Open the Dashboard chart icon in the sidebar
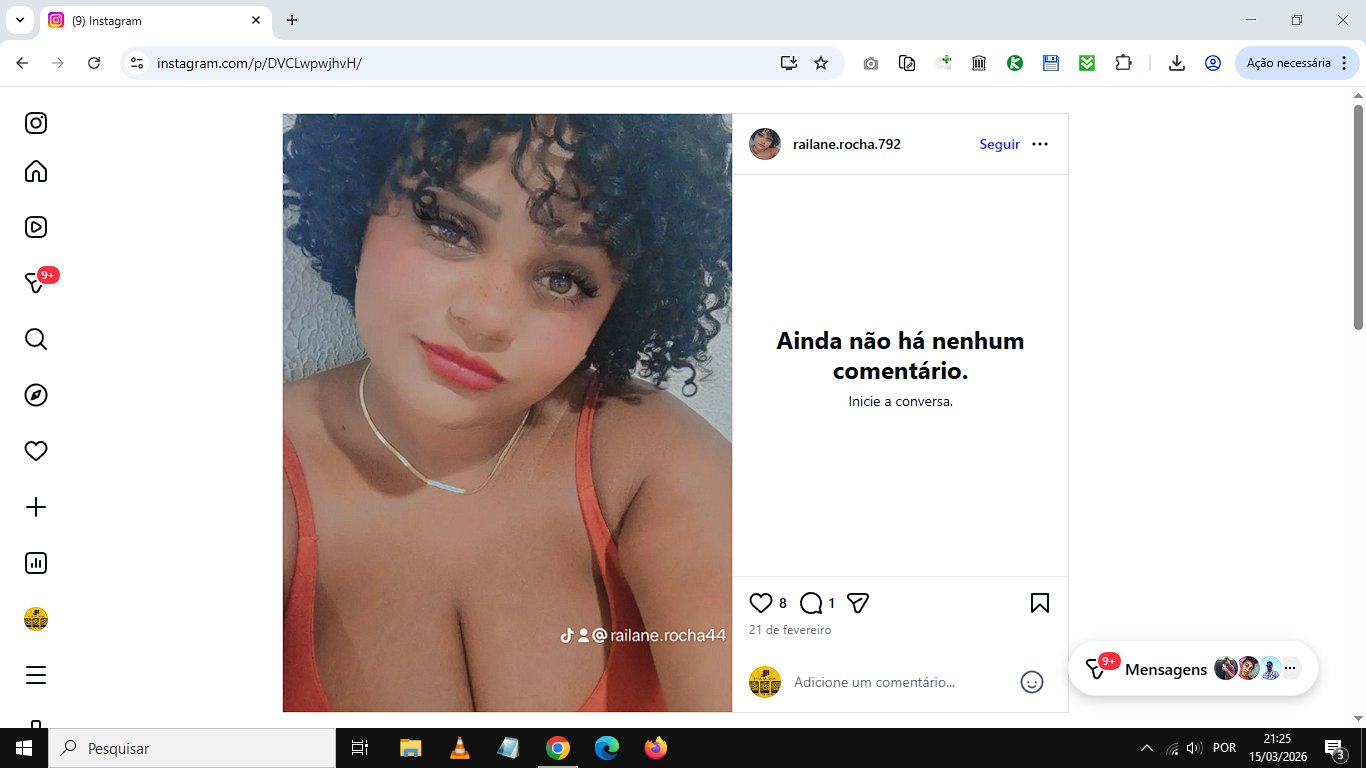 tap(36, 563)
